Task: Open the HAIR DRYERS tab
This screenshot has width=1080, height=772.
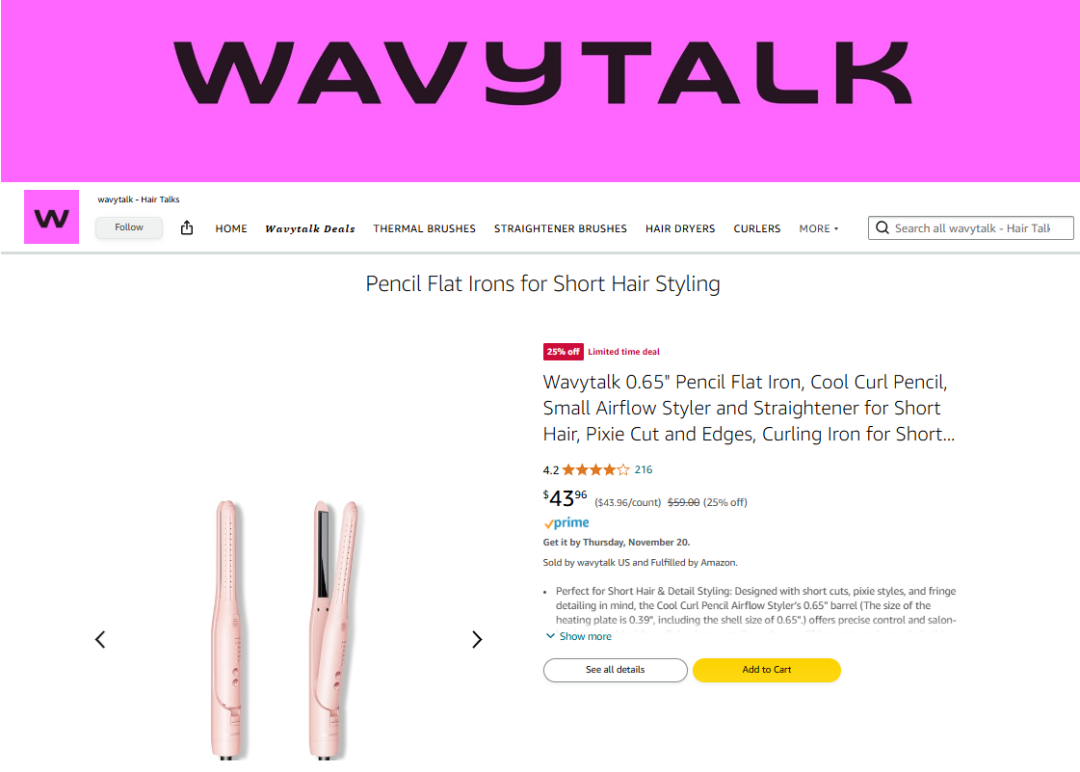Action: pos(680,229)
